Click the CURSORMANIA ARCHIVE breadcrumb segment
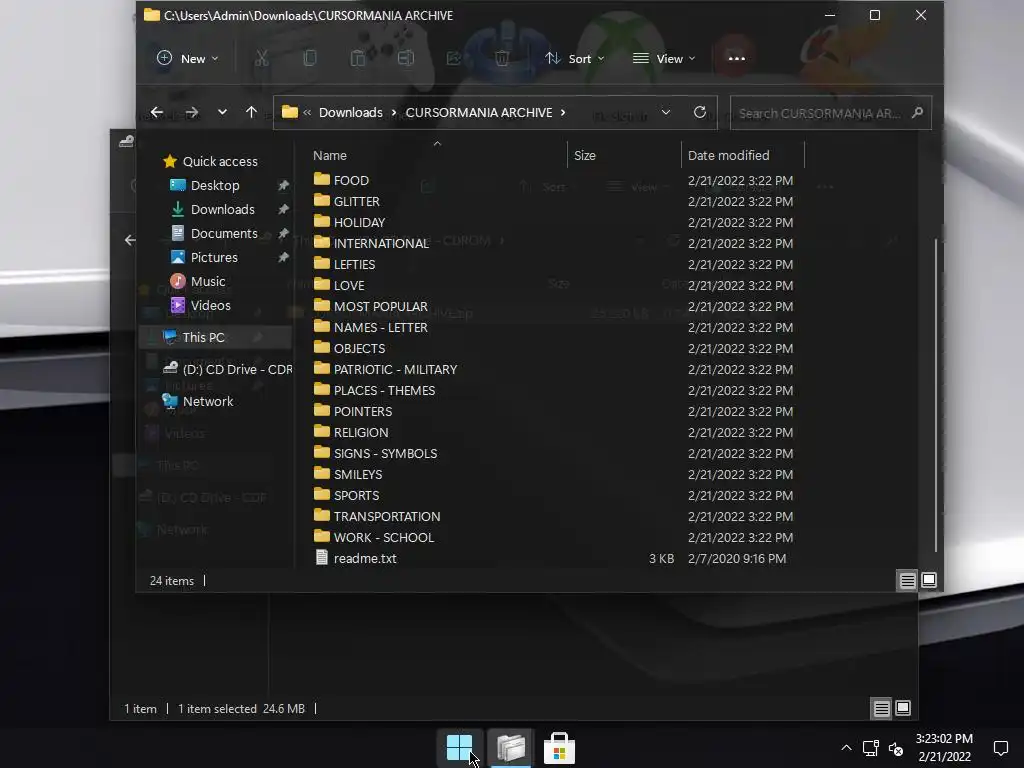The width and height of the screenshot is (1024, 768). click(479, 112)
